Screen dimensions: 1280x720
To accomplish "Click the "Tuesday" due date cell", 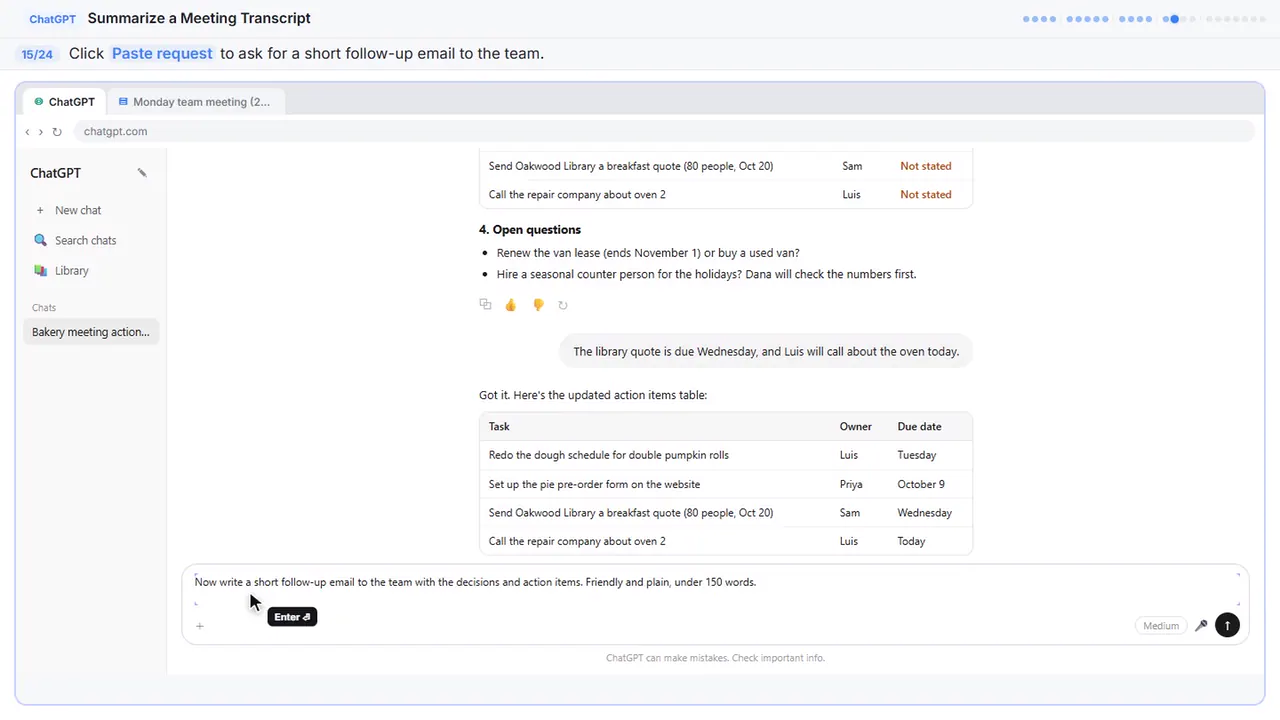I will pyautogui.click(x=917, y=455).
